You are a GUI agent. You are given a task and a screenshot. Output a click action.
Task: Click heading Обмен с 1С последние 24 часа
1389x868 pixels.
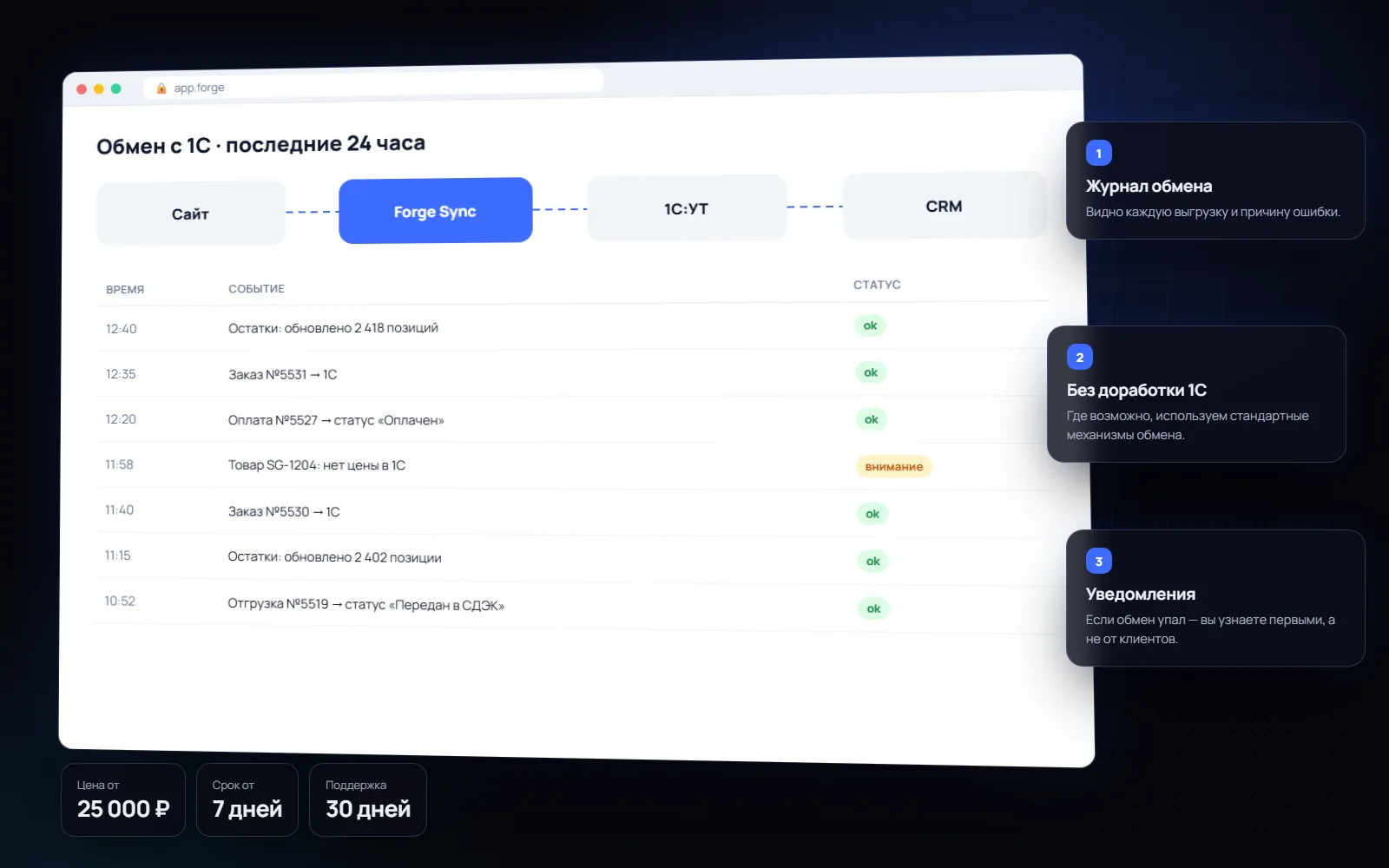click(x=260, y=144)
